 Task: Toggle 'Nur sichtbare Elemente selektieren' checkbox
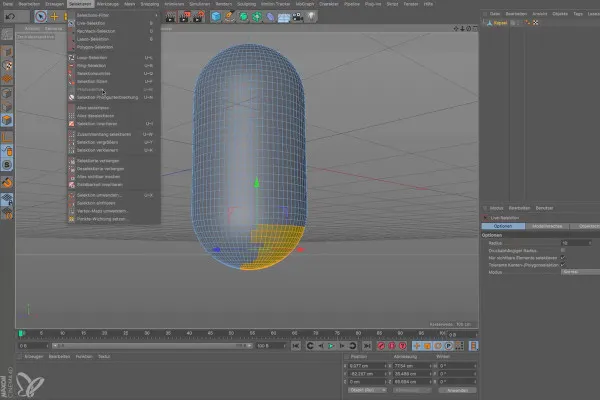(x=563, y=256)
